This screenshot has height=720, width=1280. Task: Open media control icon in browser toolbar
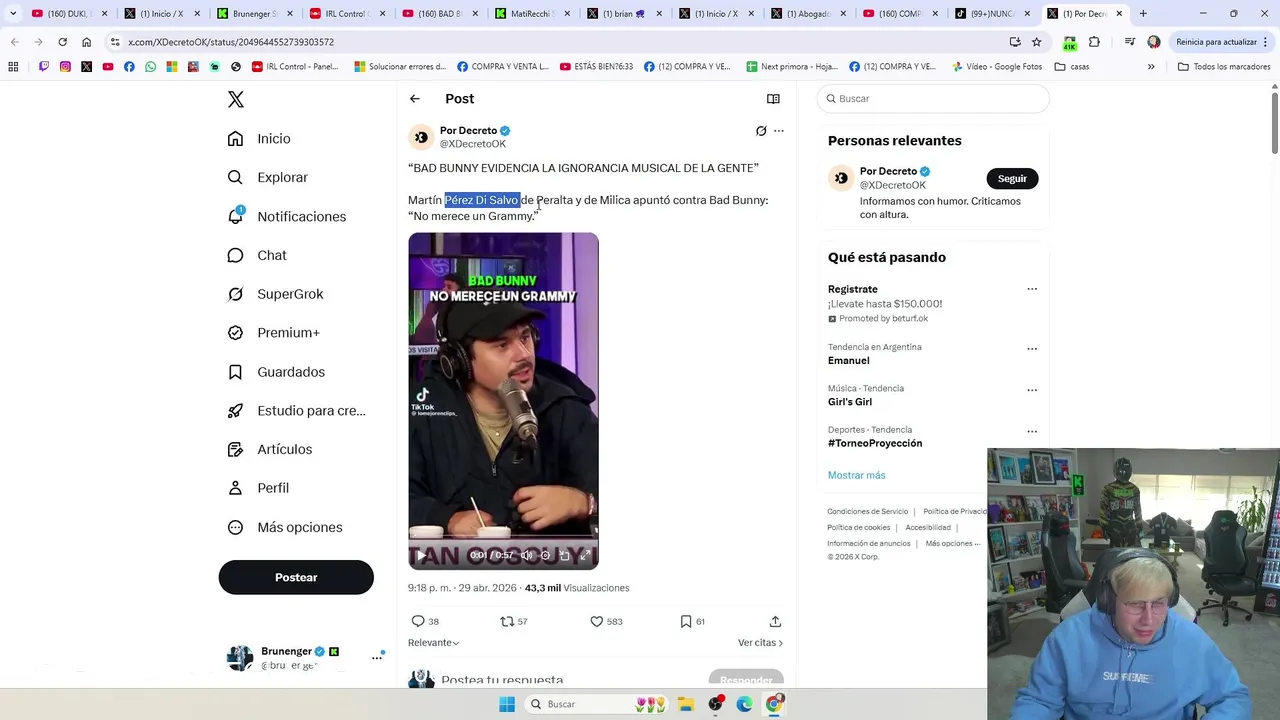click(x=1129, y=42)
